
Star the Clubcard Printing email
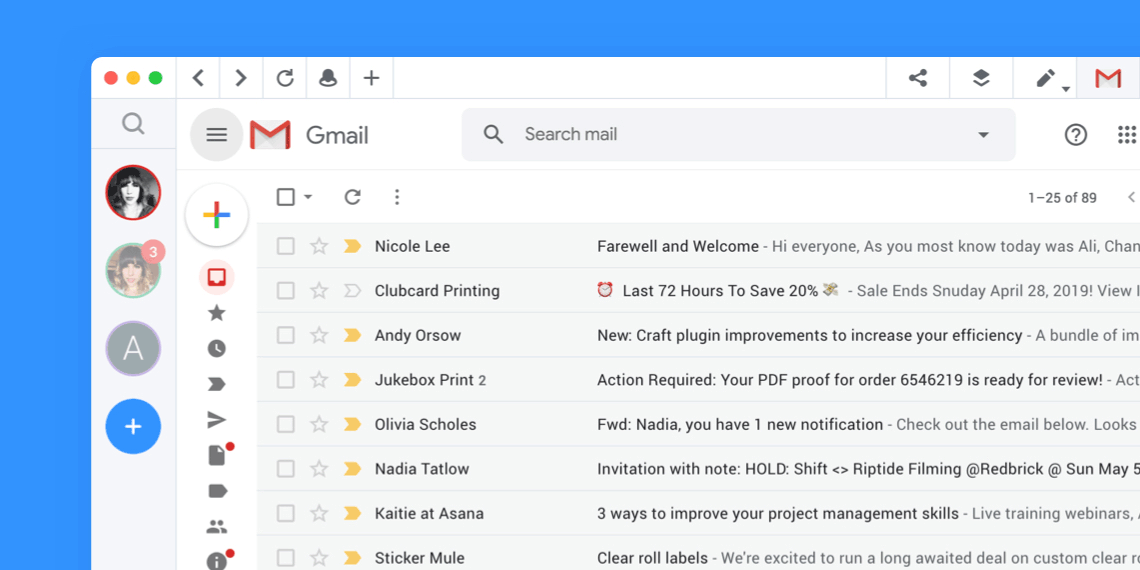click(x=319, y=290)
